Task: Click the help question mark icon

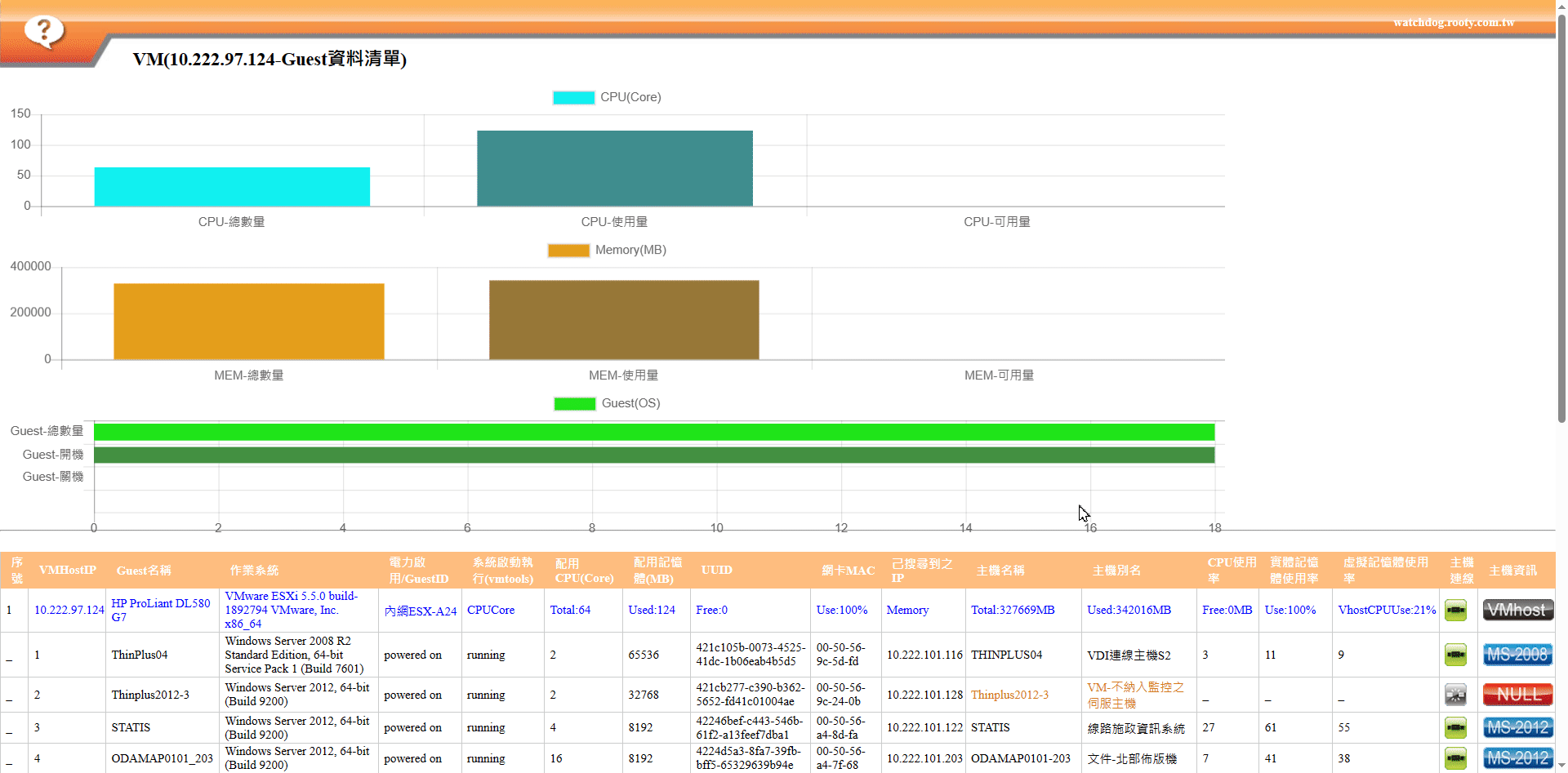Action: click(44, 31)
